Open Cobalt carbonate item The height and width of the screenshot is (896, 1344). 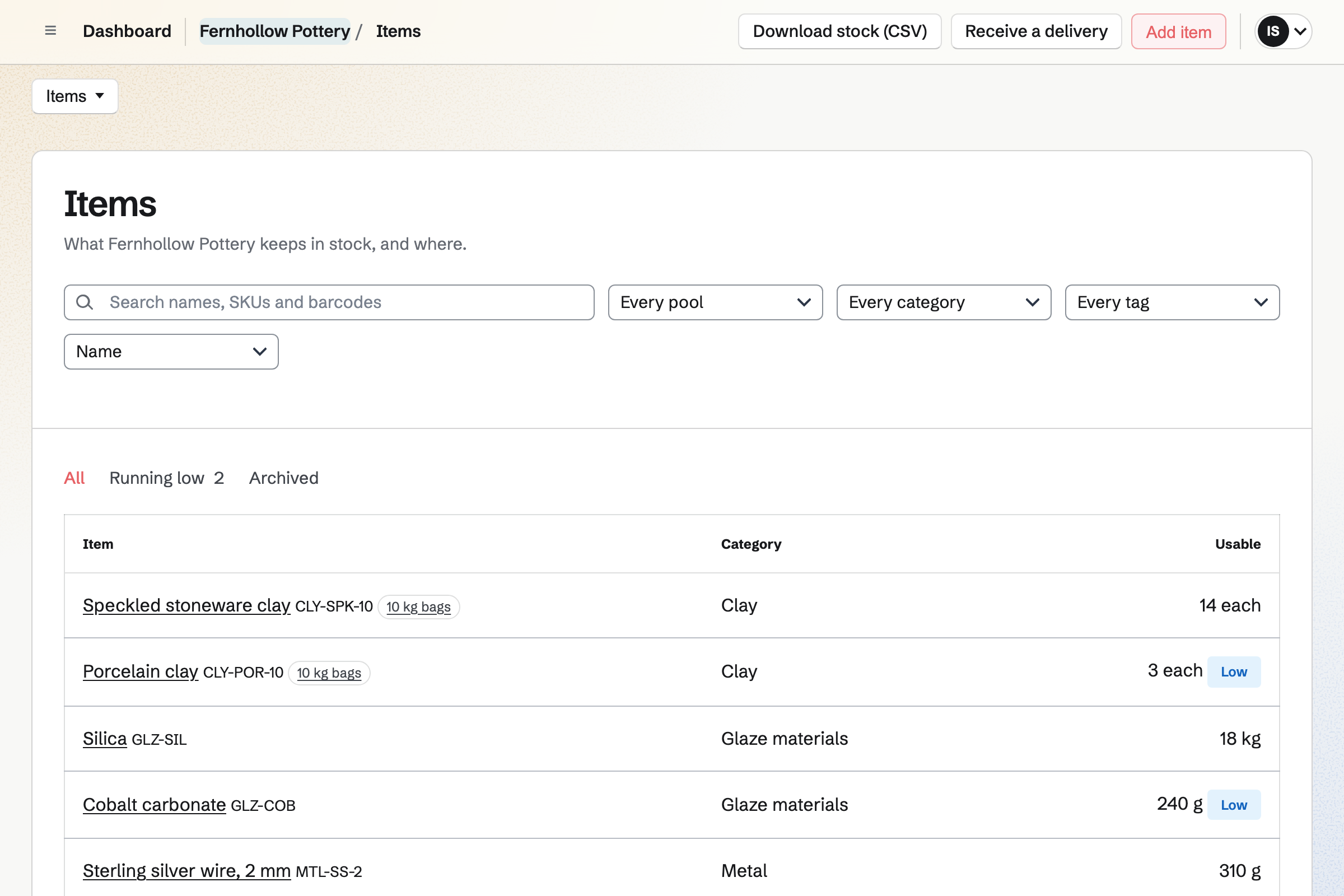point(155,805)
